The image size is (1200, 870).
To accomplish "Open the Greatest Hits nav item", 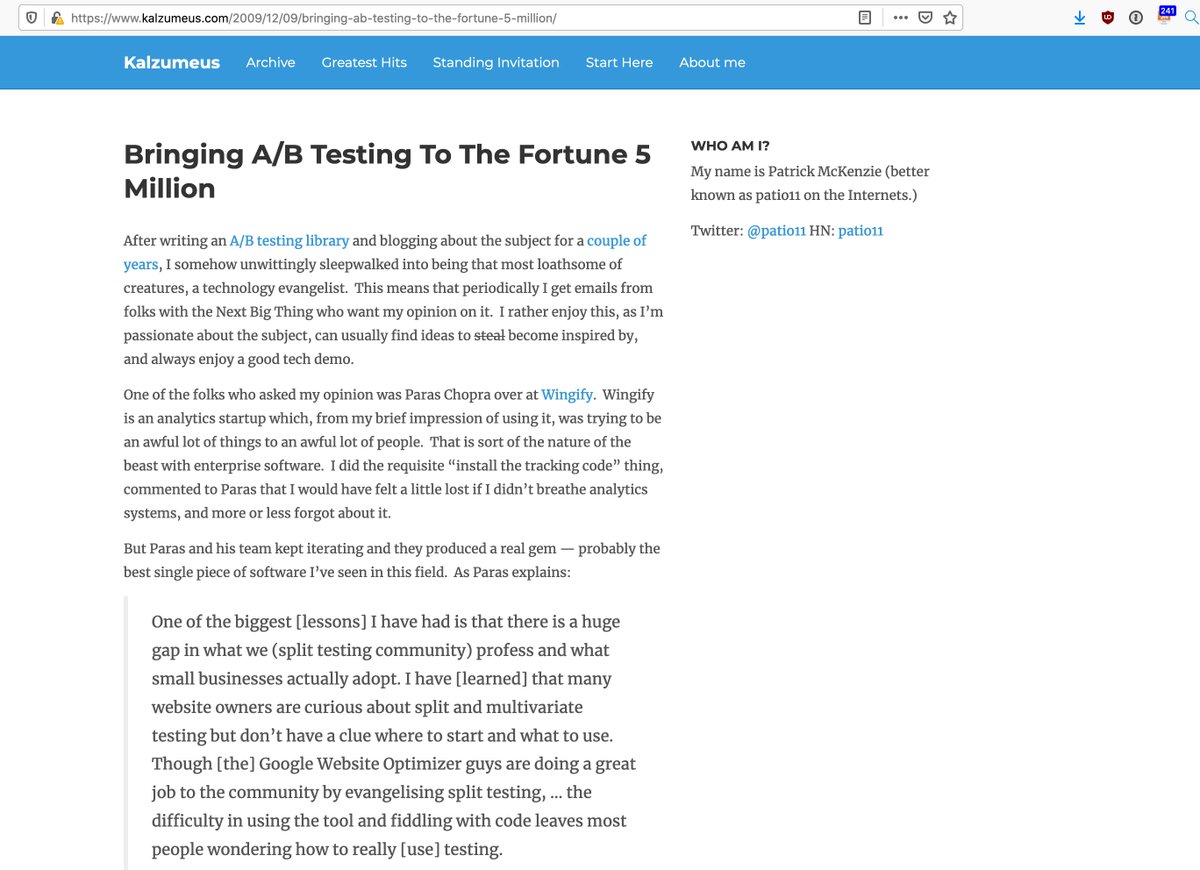I will pos(364,62).
